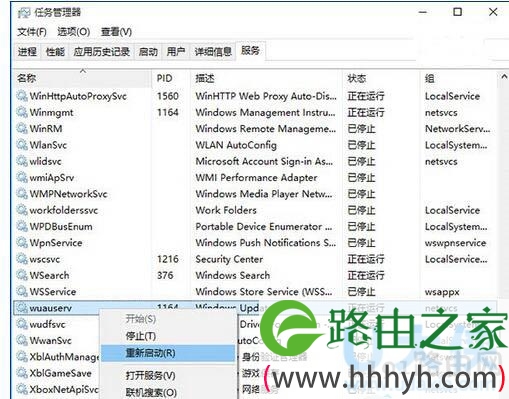
Task: Switch to the 详细信息 tab
Action: pos(213,52)
